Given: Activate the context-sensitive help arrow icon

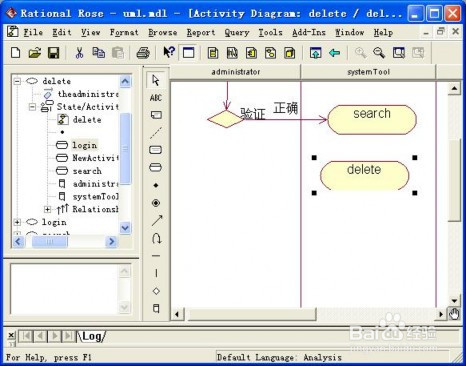Looking at the screenshot, I should [x=169, y=52].
